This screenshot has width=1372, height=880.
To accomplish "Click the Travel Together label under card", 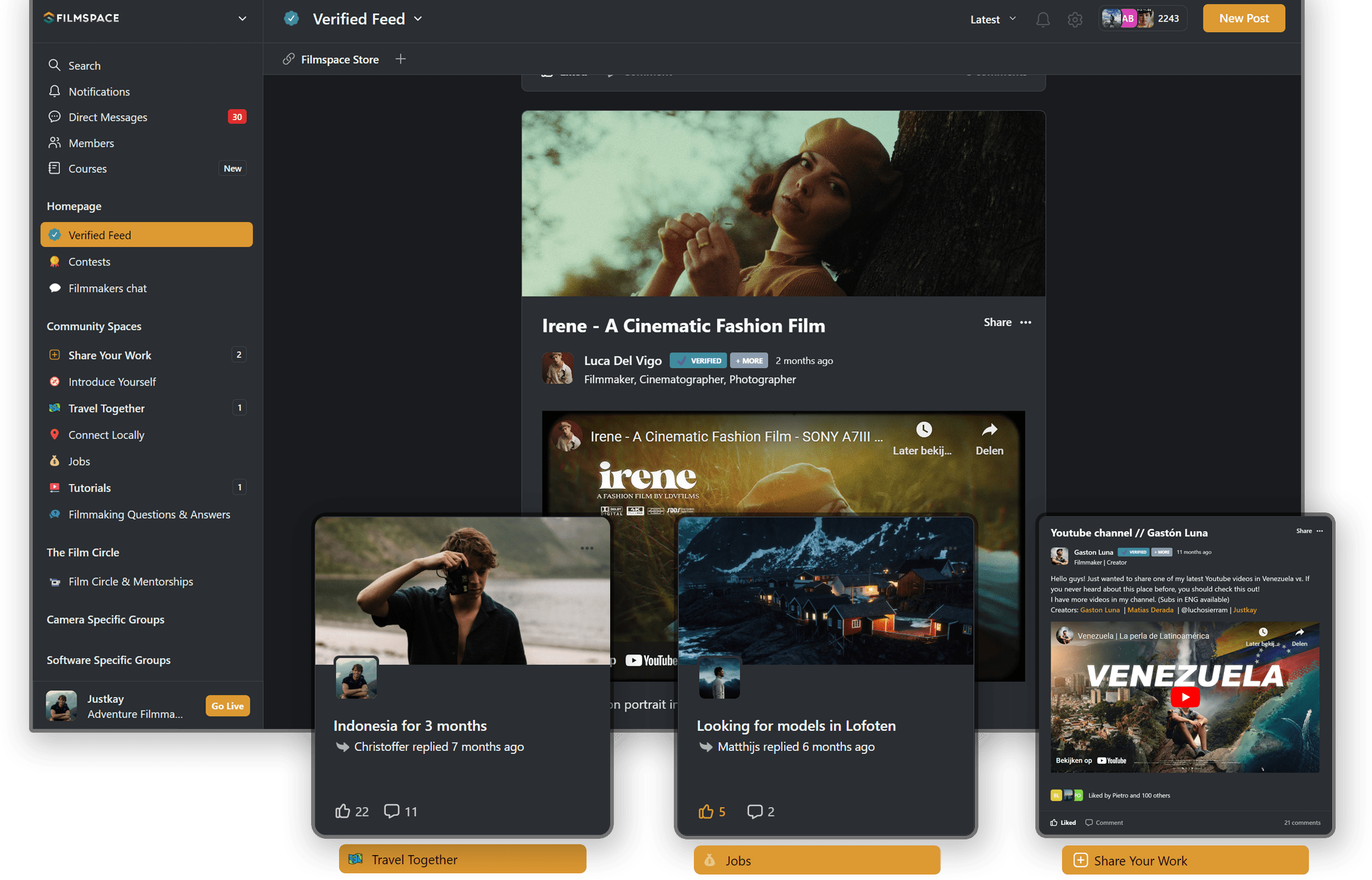I will [x=462, y=859].
